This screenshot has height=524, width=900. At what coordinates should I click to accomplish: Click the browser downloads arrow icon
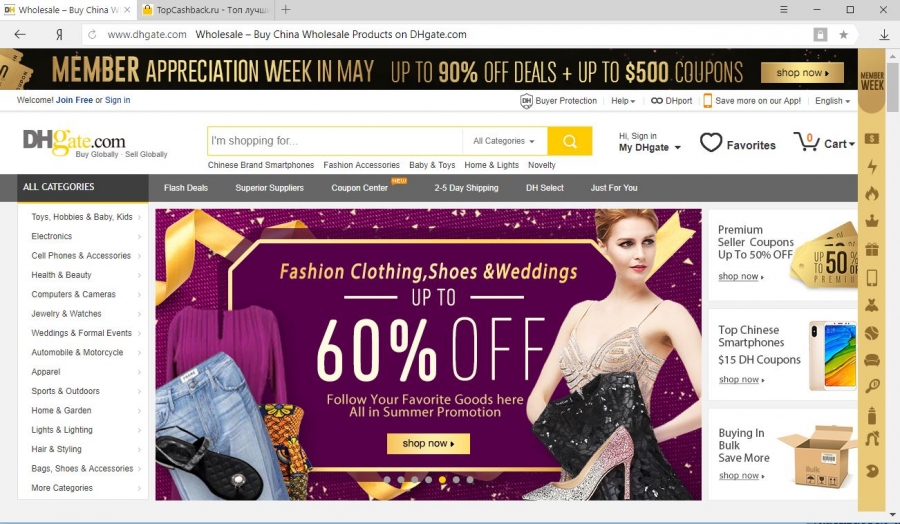click(884, 34)
